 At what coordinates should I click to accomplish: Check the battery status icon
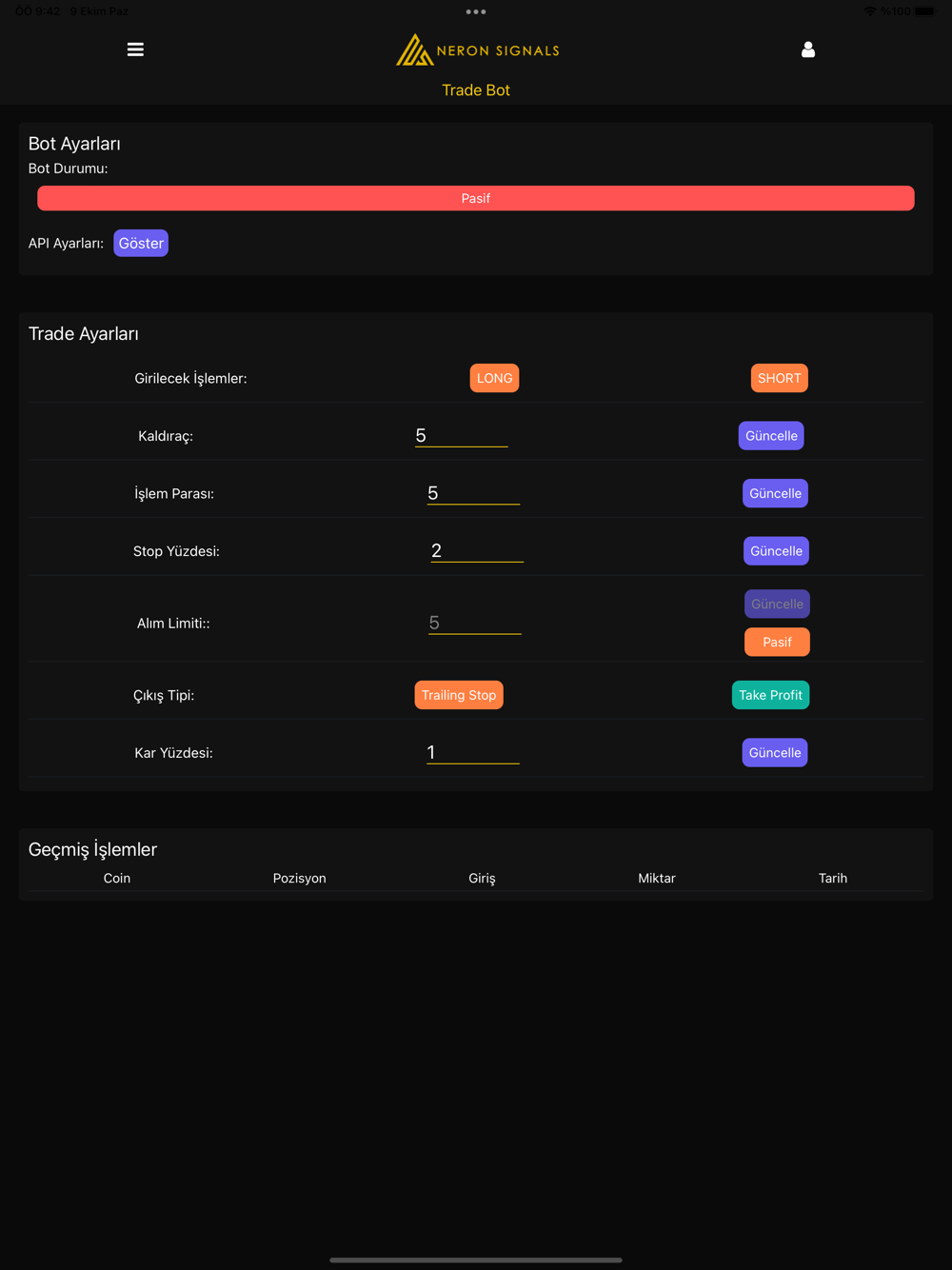925,11
